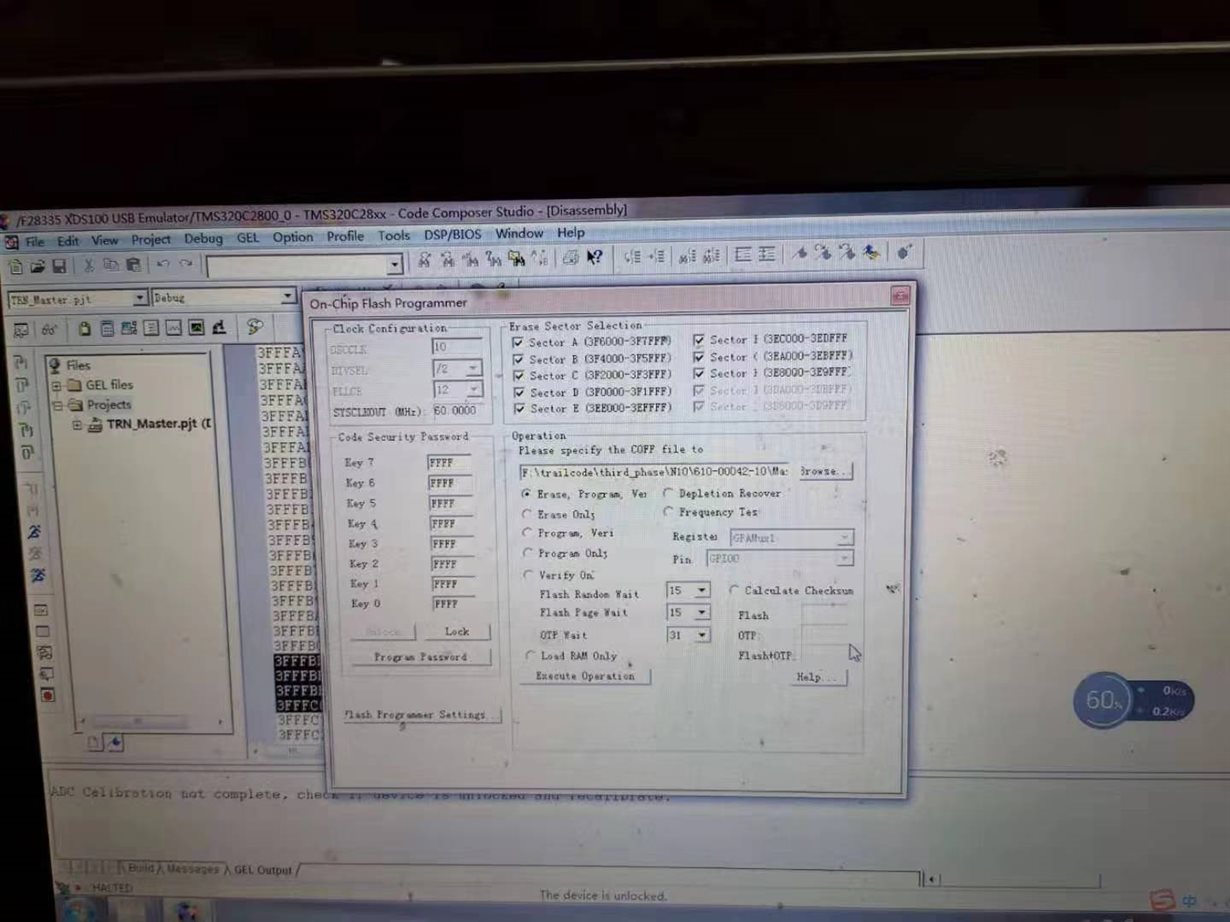Open the GEL menu

(x=247, y=235)
